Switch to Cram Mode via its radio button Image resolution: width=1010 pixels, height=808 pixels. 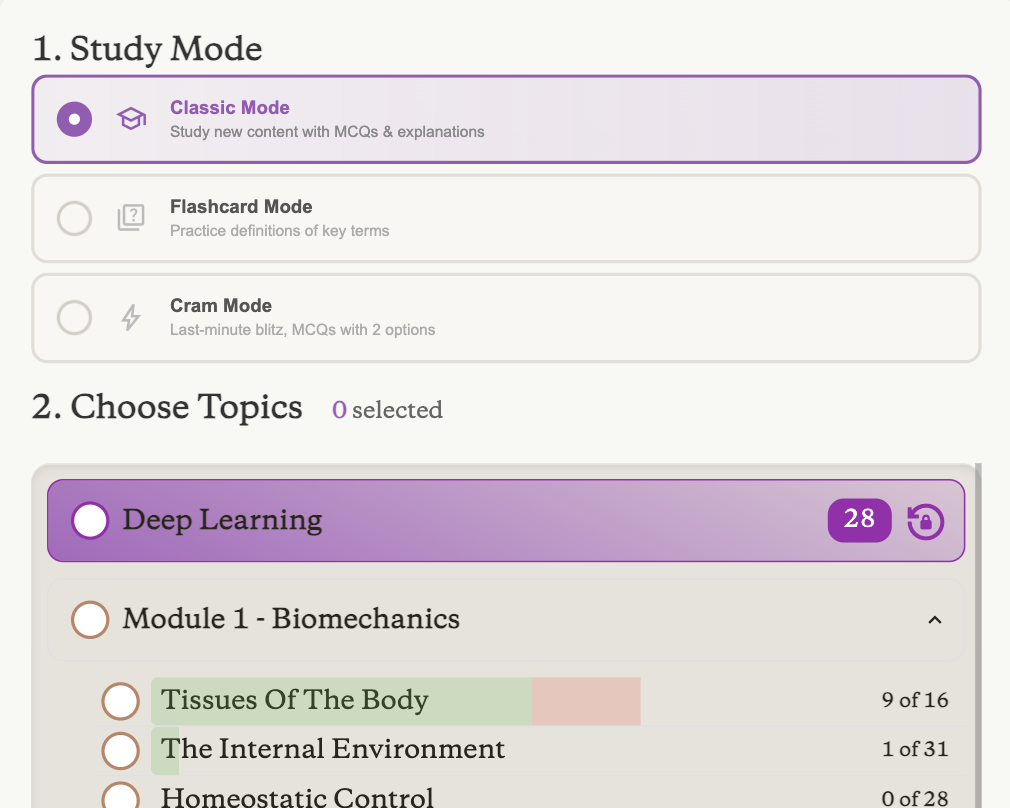pos(74,317)
